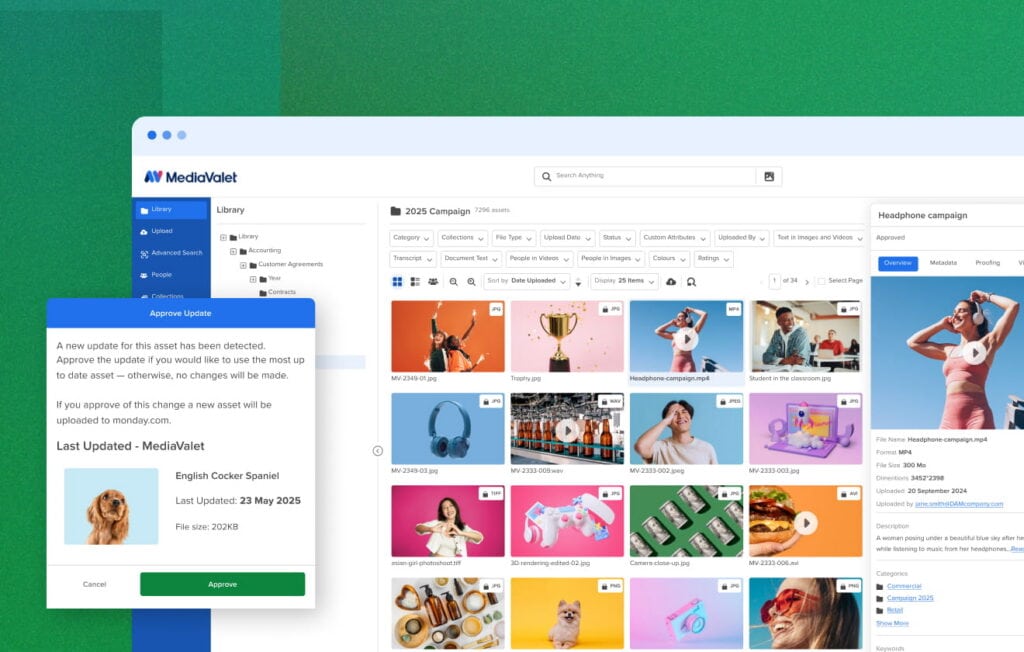This screenshot has height=652, width=1024.
Task: Open the Collections filter dropdown
Action: (x=462, y=238)
